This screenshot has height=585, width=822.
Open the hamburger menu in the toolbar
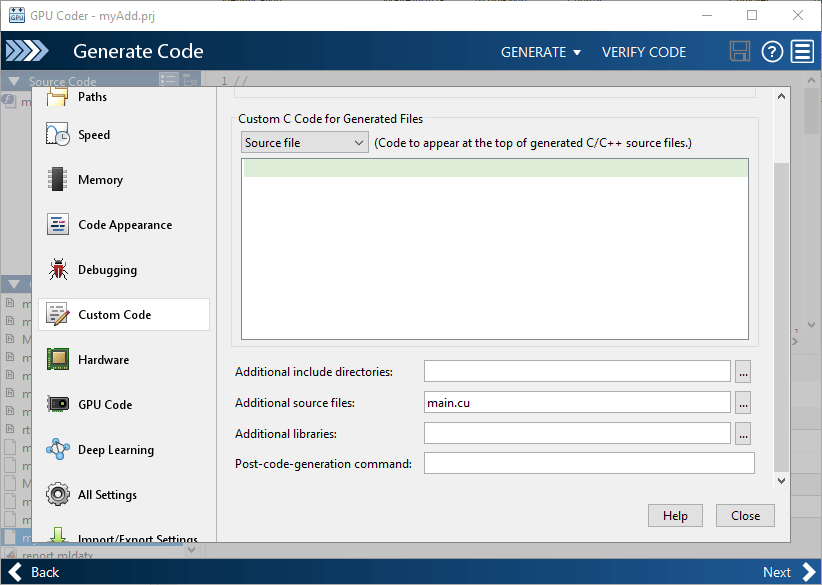[x=802, y=51]
